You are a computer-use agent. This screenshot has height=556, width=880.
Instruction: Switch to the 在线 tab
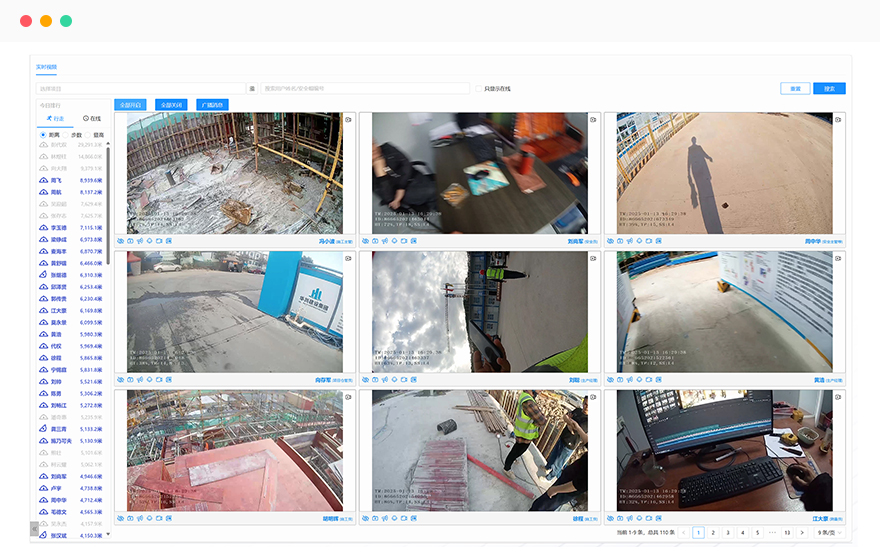(x=92, y=118)
